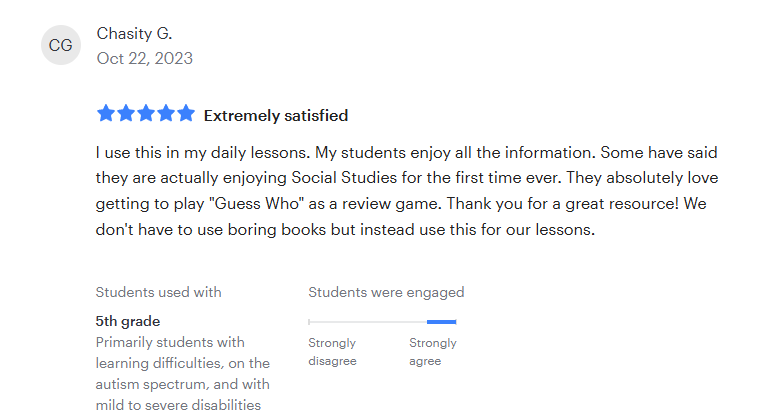Screen dimensions: 758x419
Task: Click the Students were engaged heading
Action: (386, 292)
